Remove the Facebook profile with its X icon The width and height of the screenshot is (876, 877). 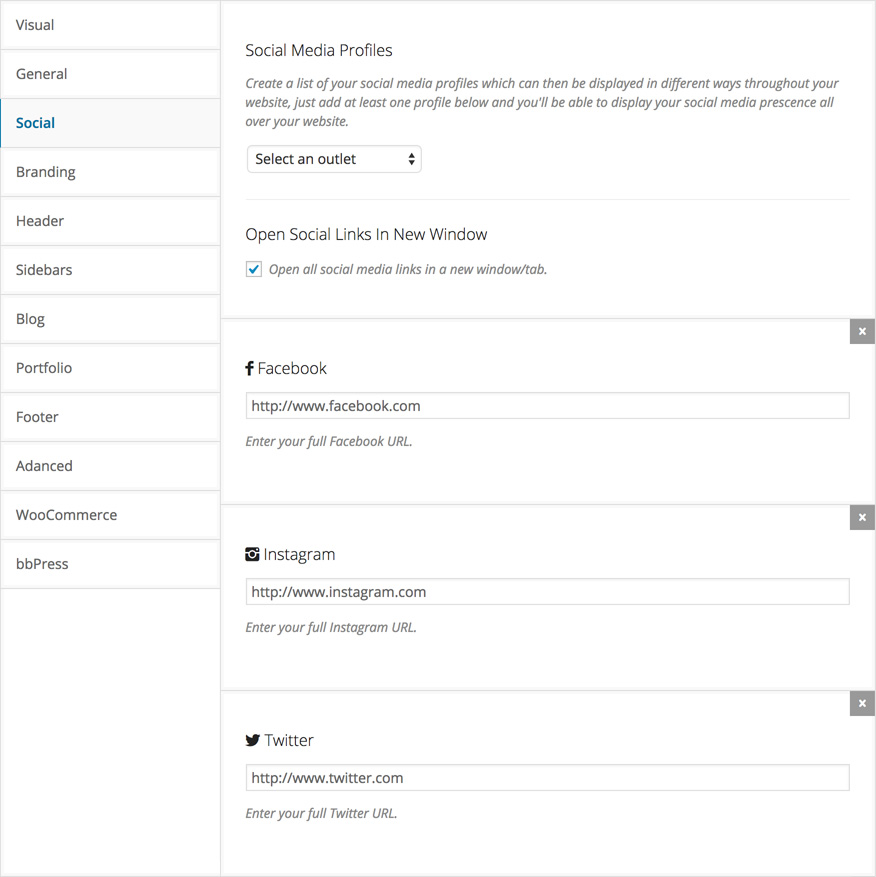[x=862, y=331]
